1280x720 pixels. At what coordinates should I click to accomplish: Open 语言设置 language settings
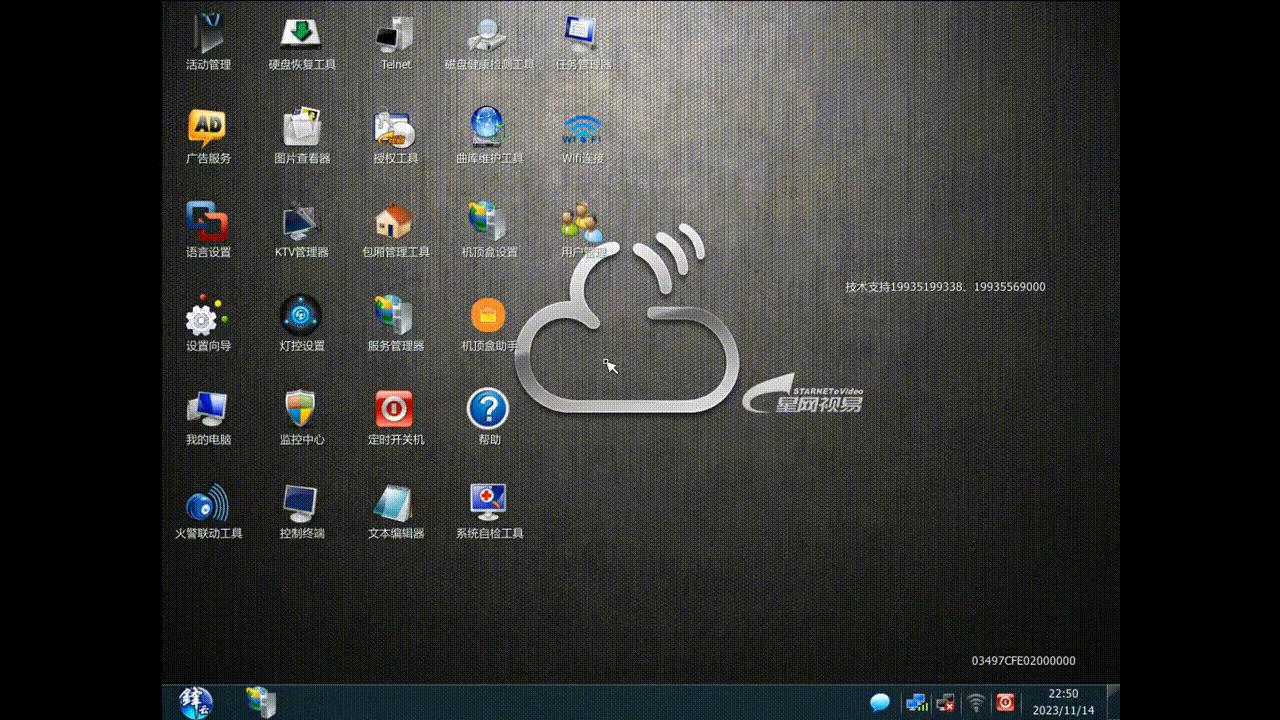point(208,223)
